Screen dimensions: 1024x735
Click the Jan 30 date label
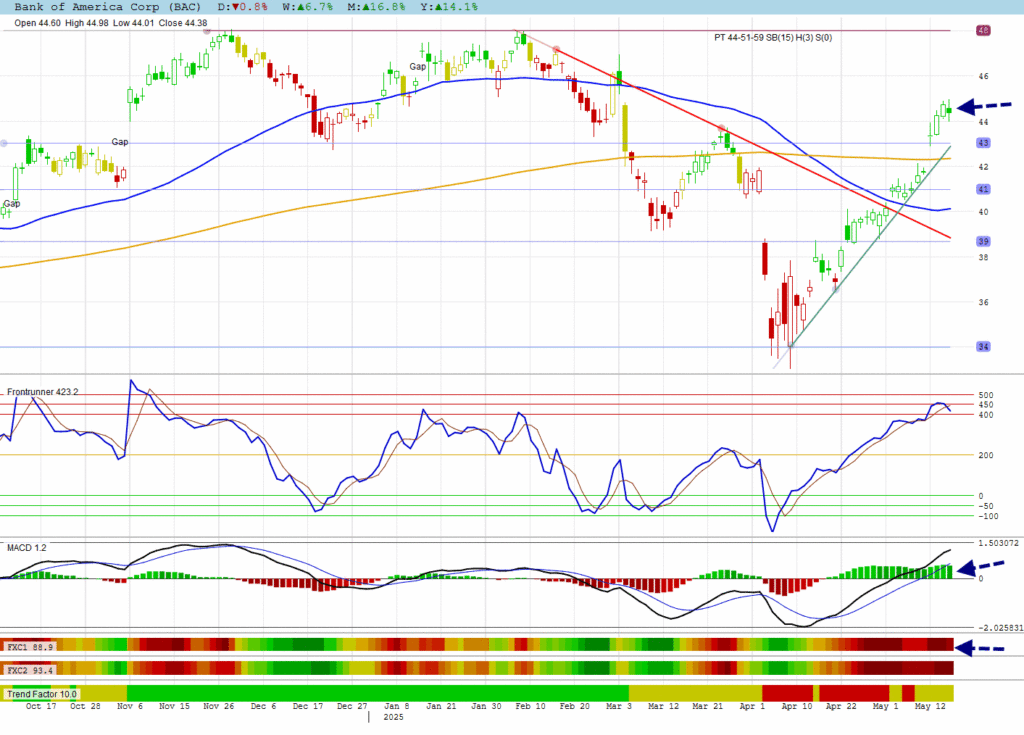(x=486, y=706)
